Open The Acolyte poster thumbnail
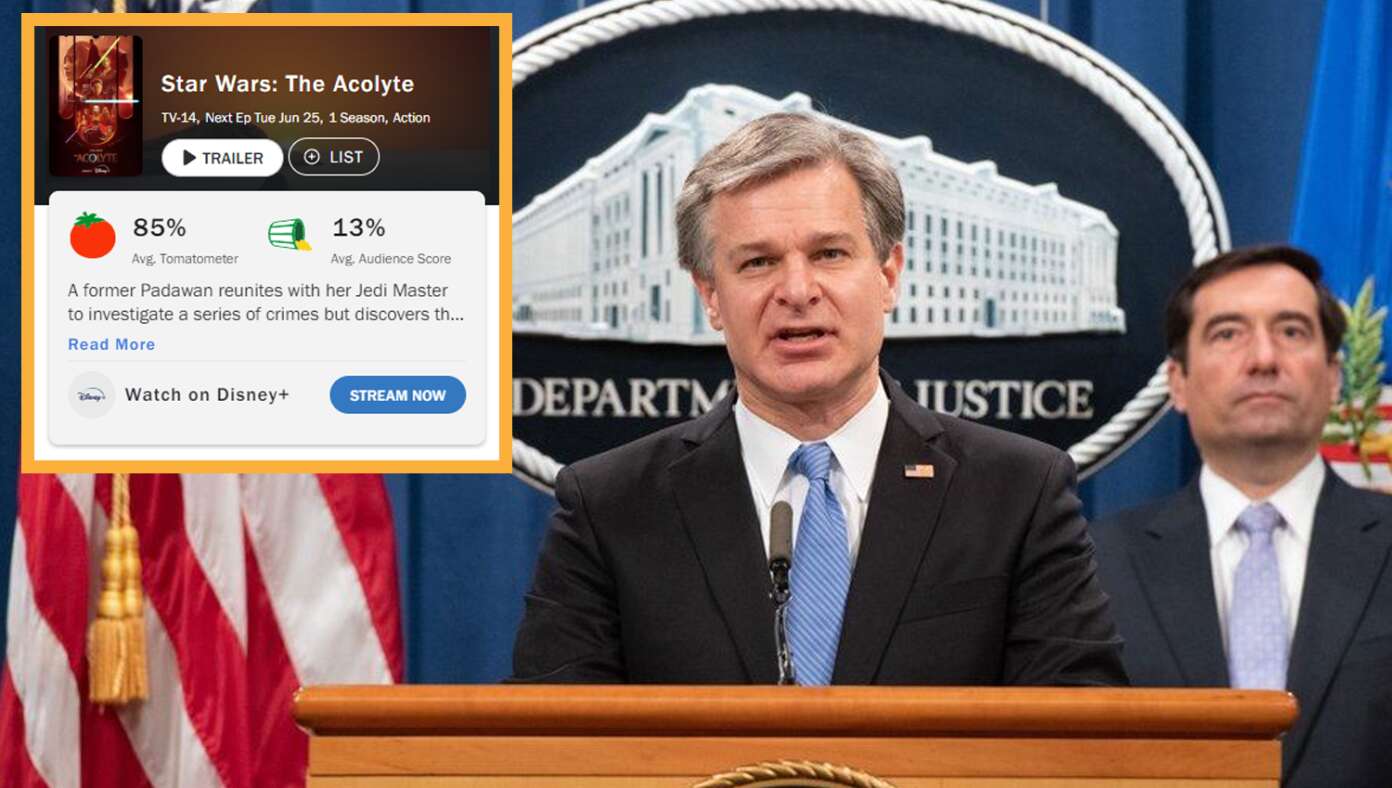The width and height of the screenshot is (1392, 788). [x=96, y=106]
